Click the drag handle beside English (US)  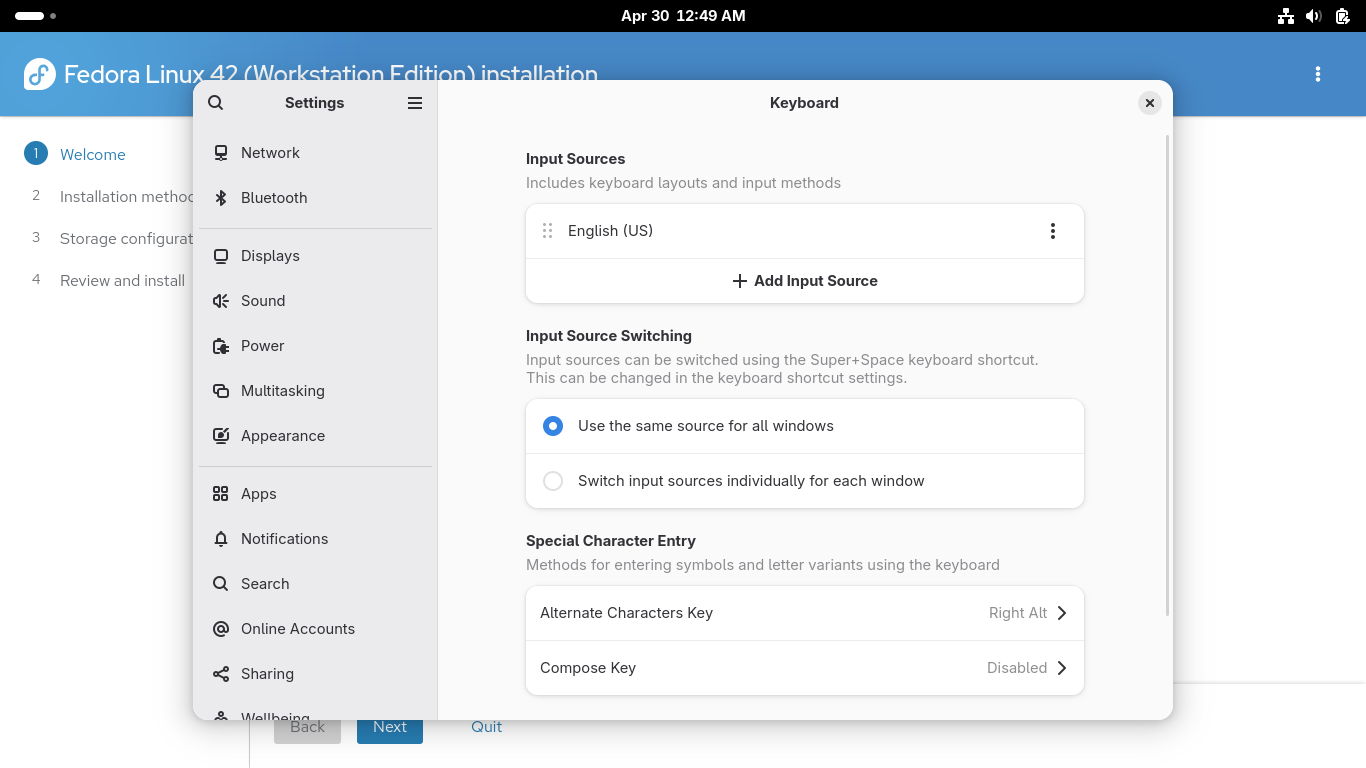point(547,231)
